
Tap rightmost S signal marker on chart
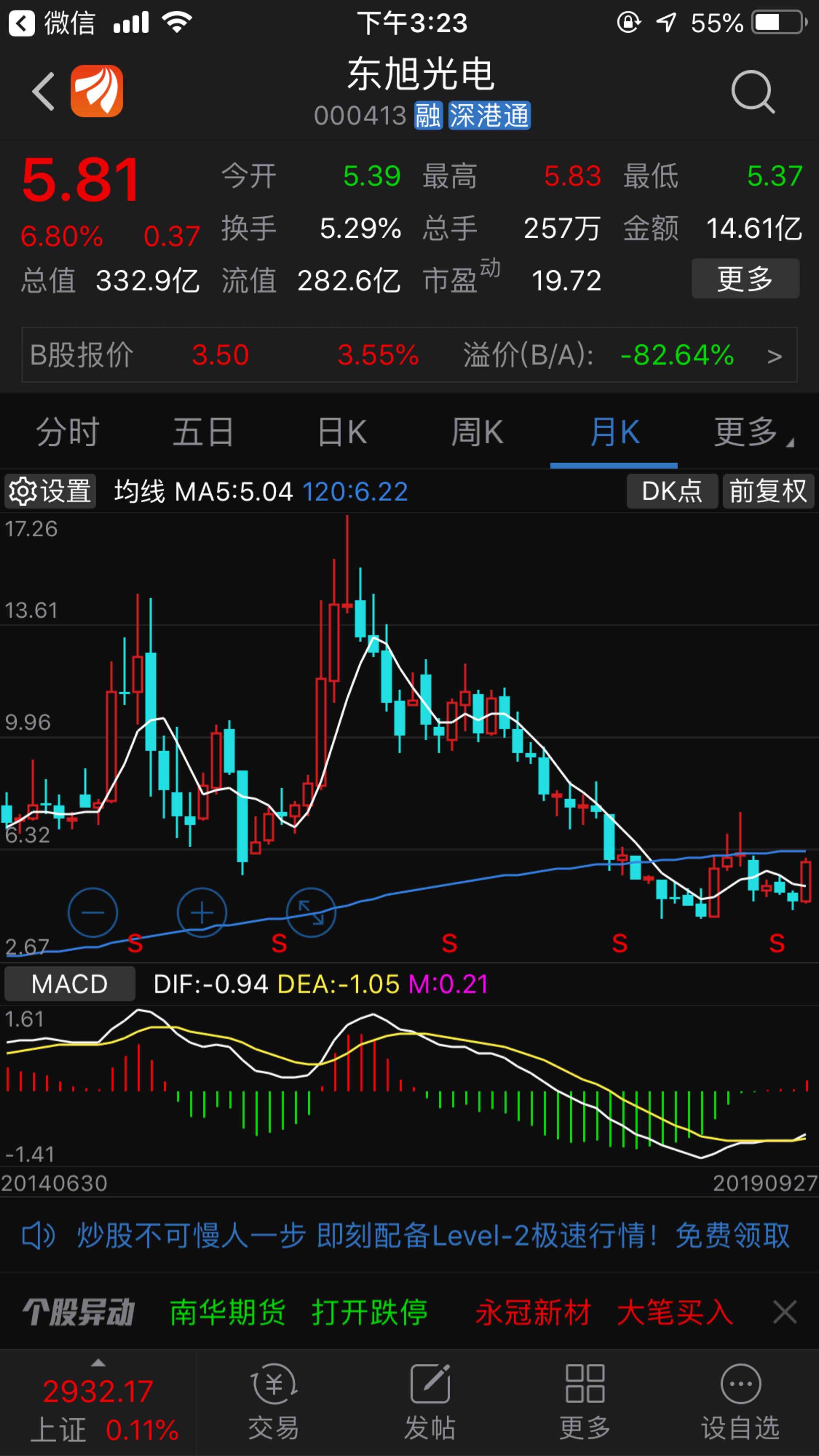[777, 943]
